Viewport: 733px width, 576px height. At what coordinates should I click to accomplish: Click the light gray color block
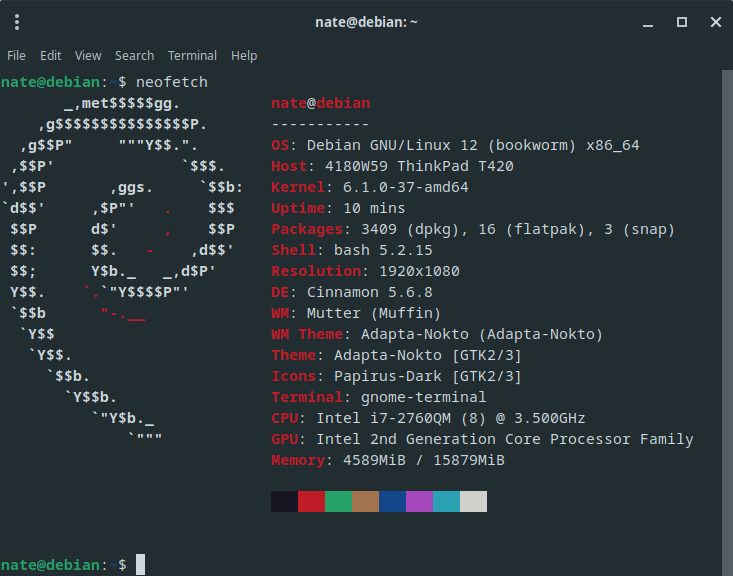[x=474, y=501]
